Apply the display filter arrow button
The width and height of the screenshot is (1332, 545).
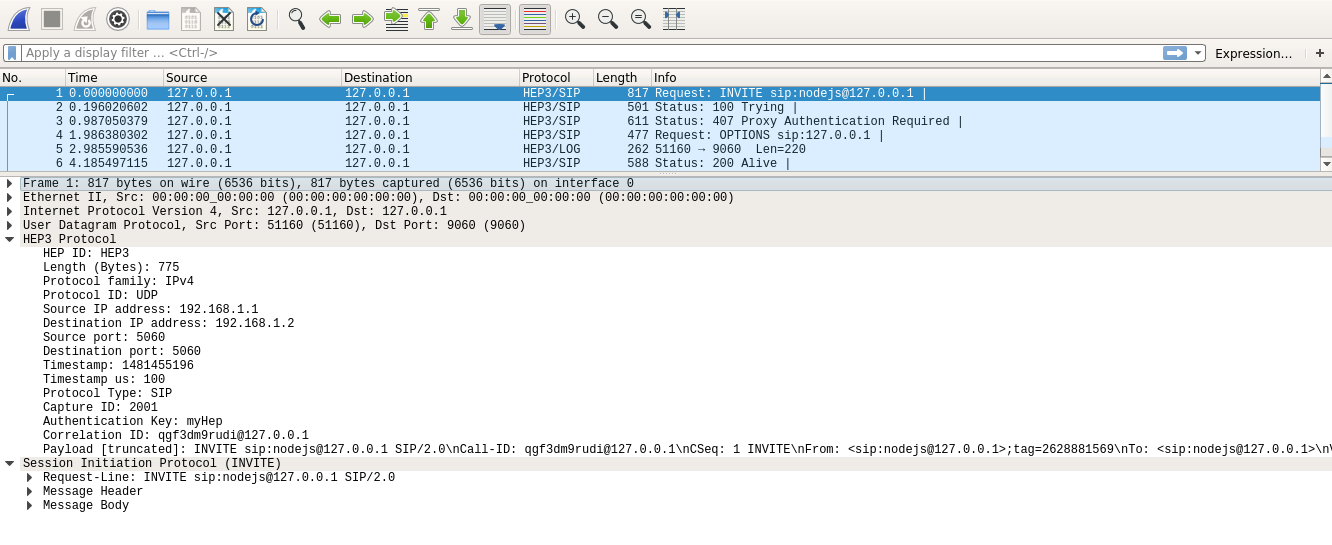[x=1175, y=53]
